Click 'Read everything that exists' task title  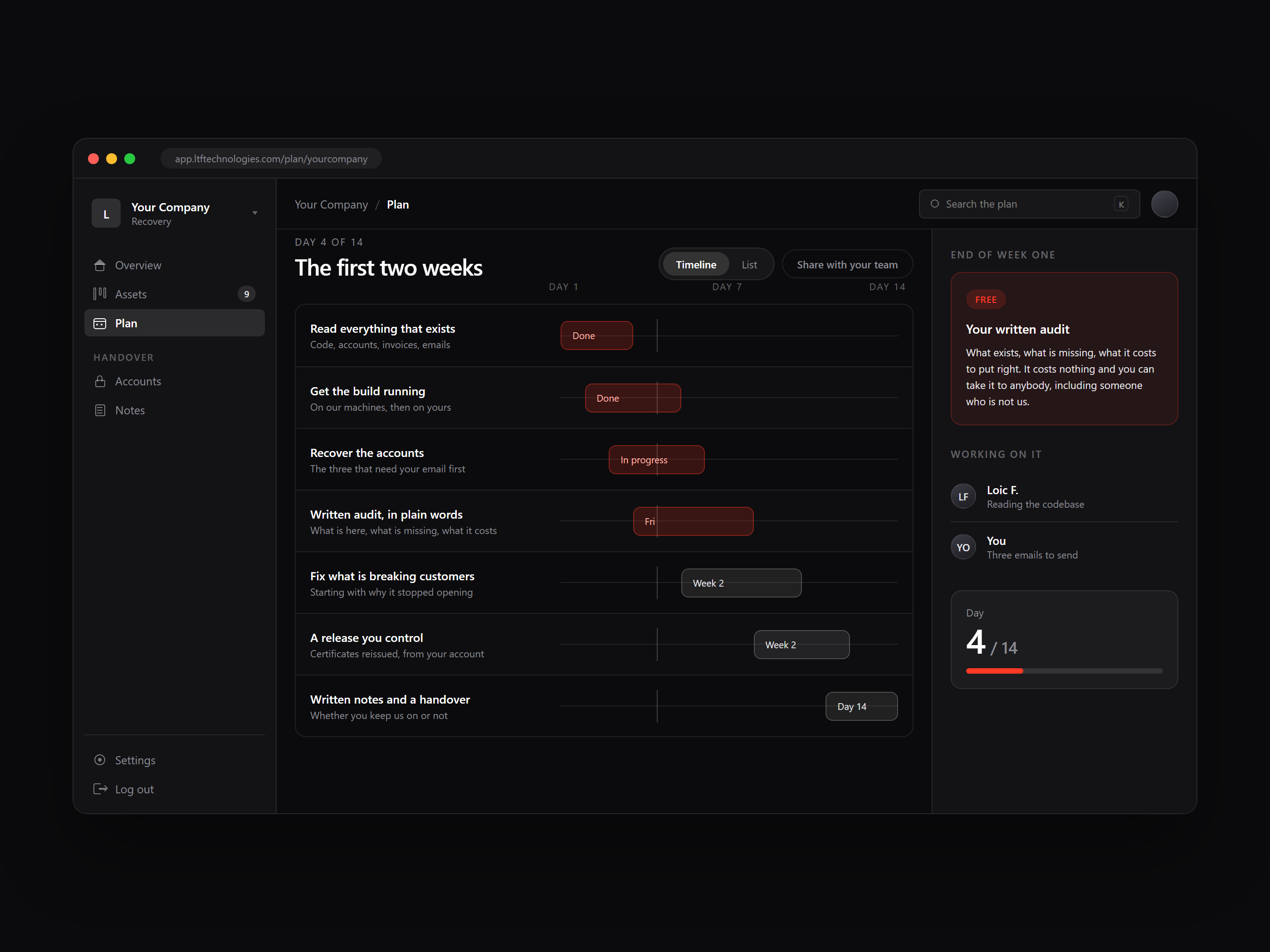[x=382, y=328]
